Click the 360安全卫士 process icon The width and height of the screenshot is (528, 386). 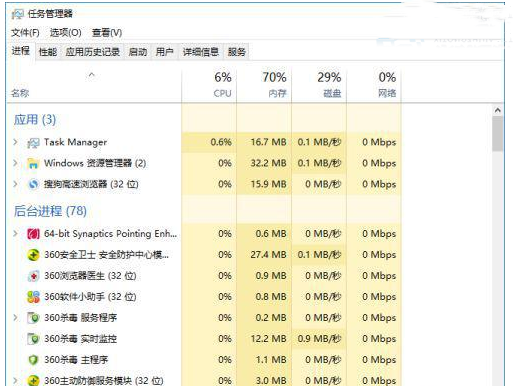point(33,255)
